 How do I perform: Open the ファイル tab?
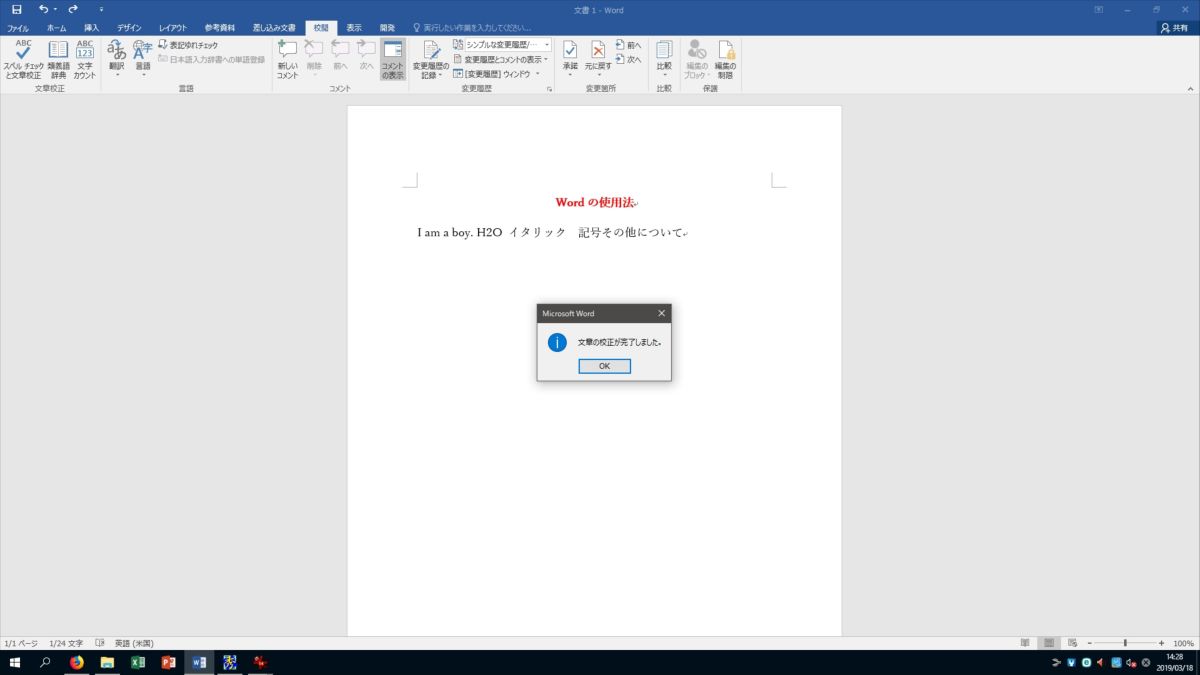pyautogui.click(x=18, y=28)
